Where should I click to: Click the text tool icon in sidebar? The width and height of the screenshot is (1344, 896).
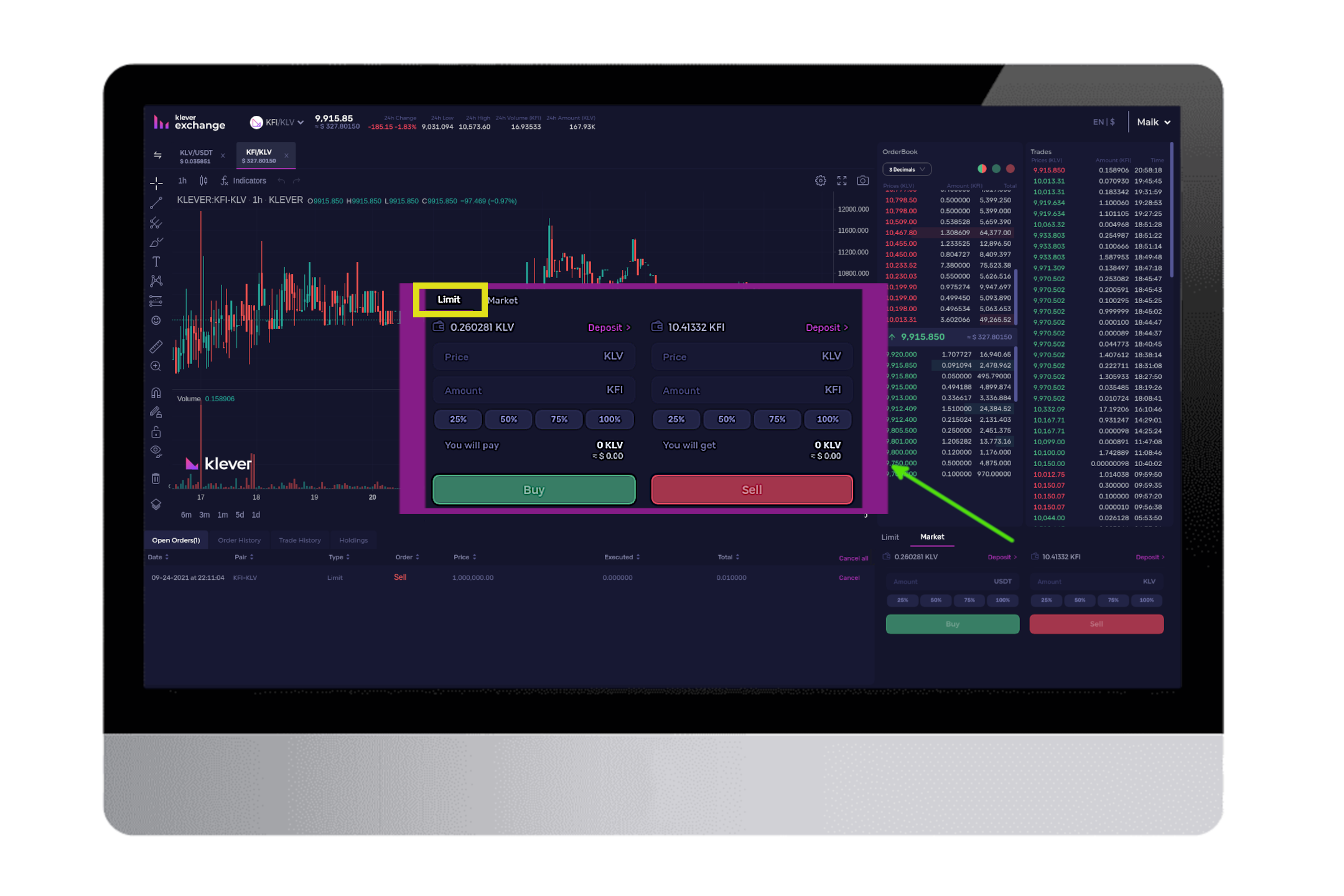pyautogui.click(x=157, y=261)
